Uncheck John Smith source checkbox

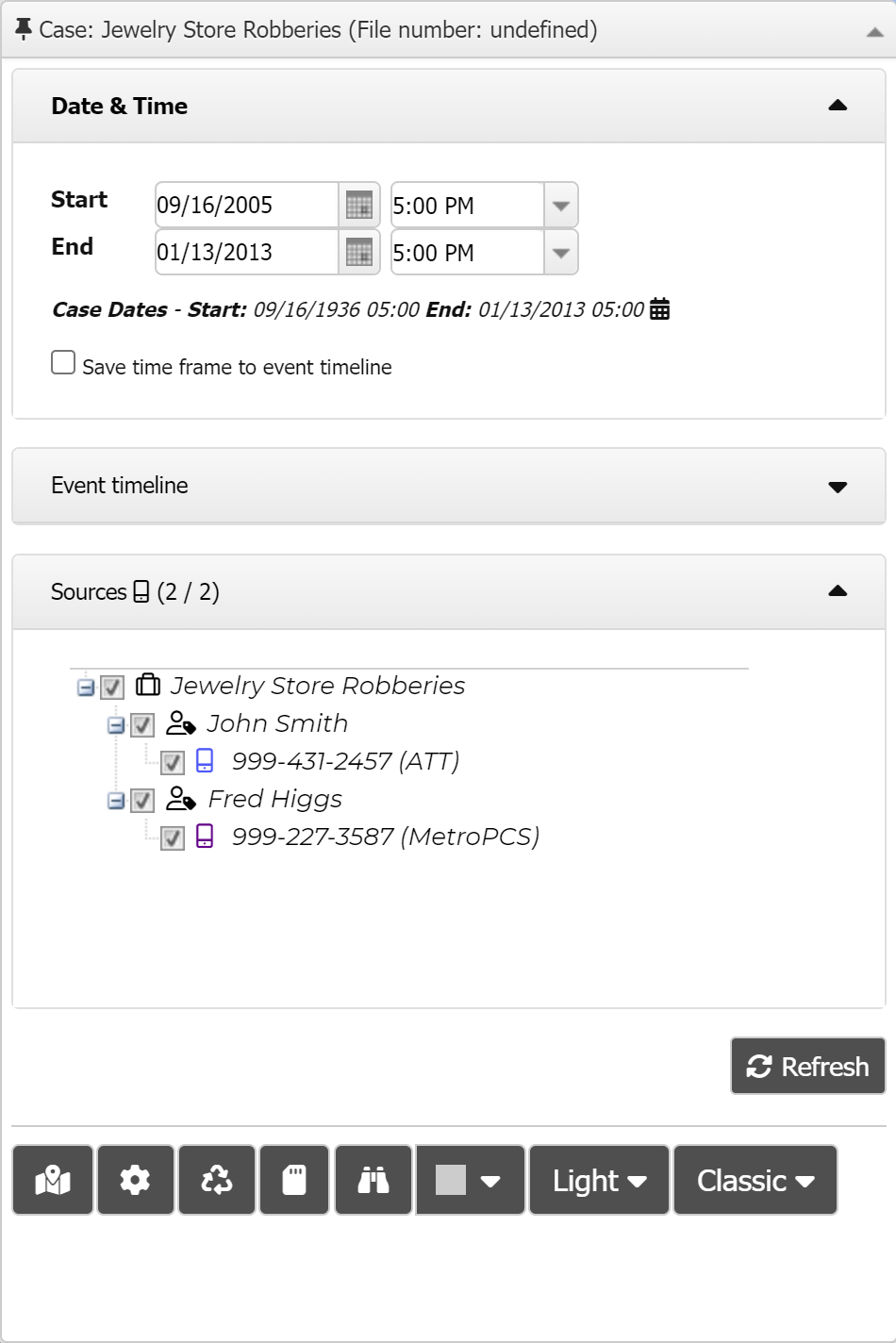coord(142,724)
